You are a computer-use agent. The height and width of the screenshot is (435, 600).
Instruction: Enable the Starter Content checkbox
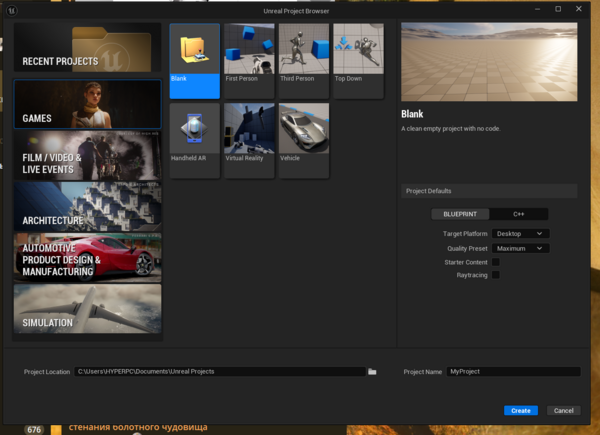(495, 261)
